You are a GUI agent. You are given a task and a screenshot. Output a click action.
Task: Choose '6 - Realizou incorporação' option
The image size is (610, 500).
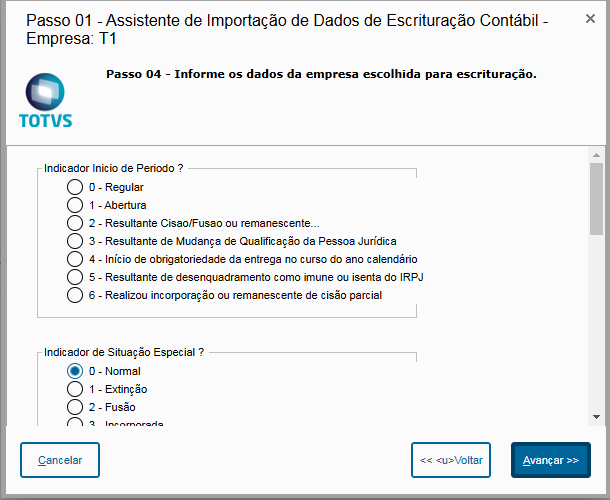75,295
